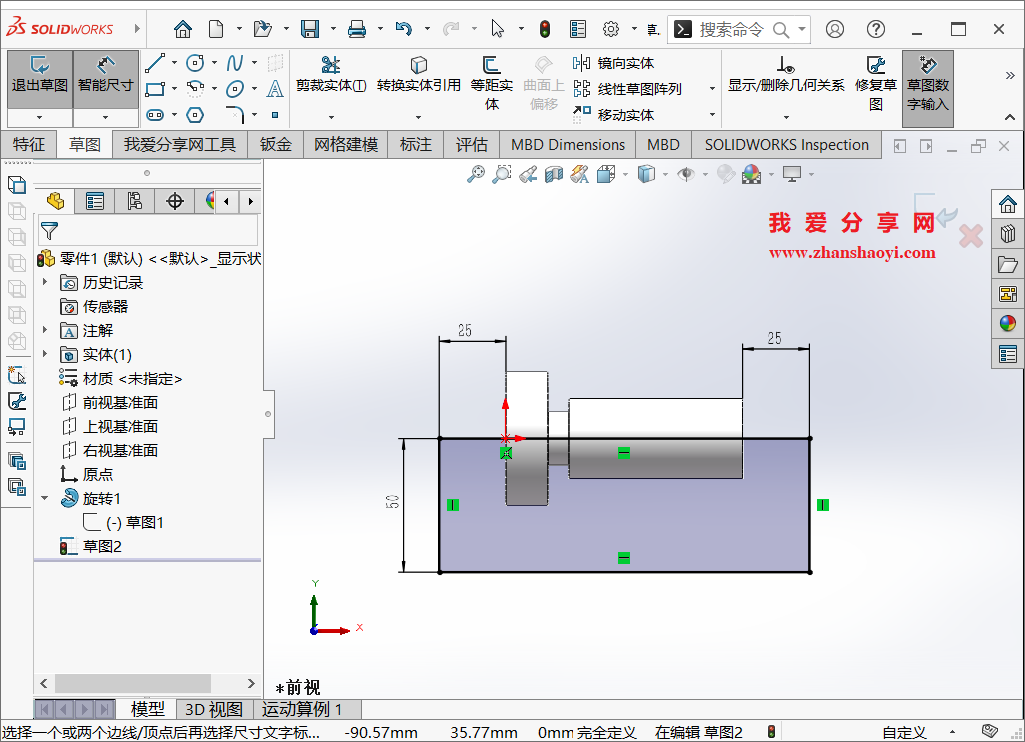The width and height of the screenshot is (1025, 742).
Task: Select the Smart Dimension tool
Action: coord(105,80)
